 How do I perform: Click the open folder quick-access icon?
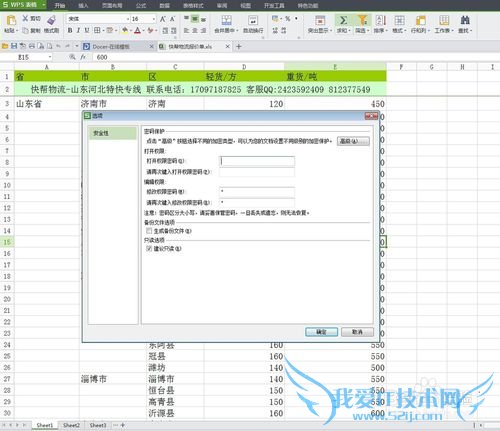coord(5,46)
